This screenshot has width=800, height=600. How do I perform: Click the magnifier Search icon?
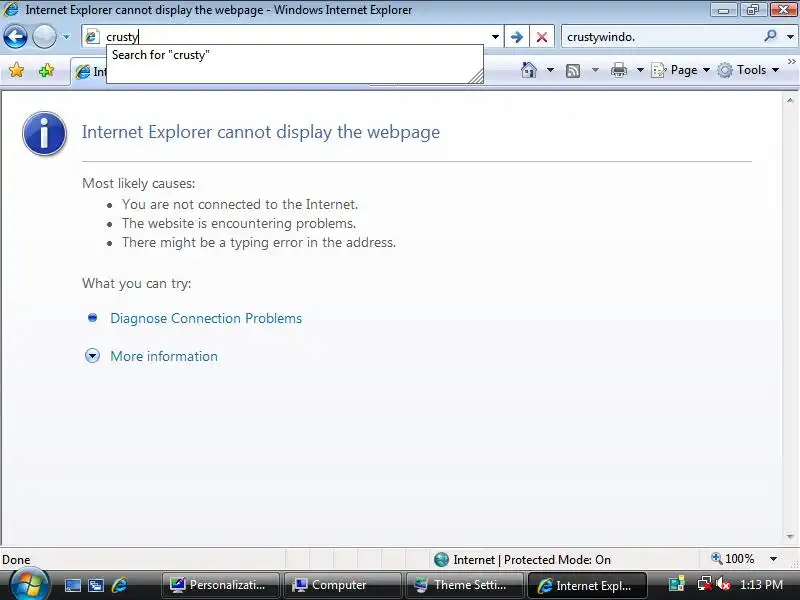pos(770,36)
